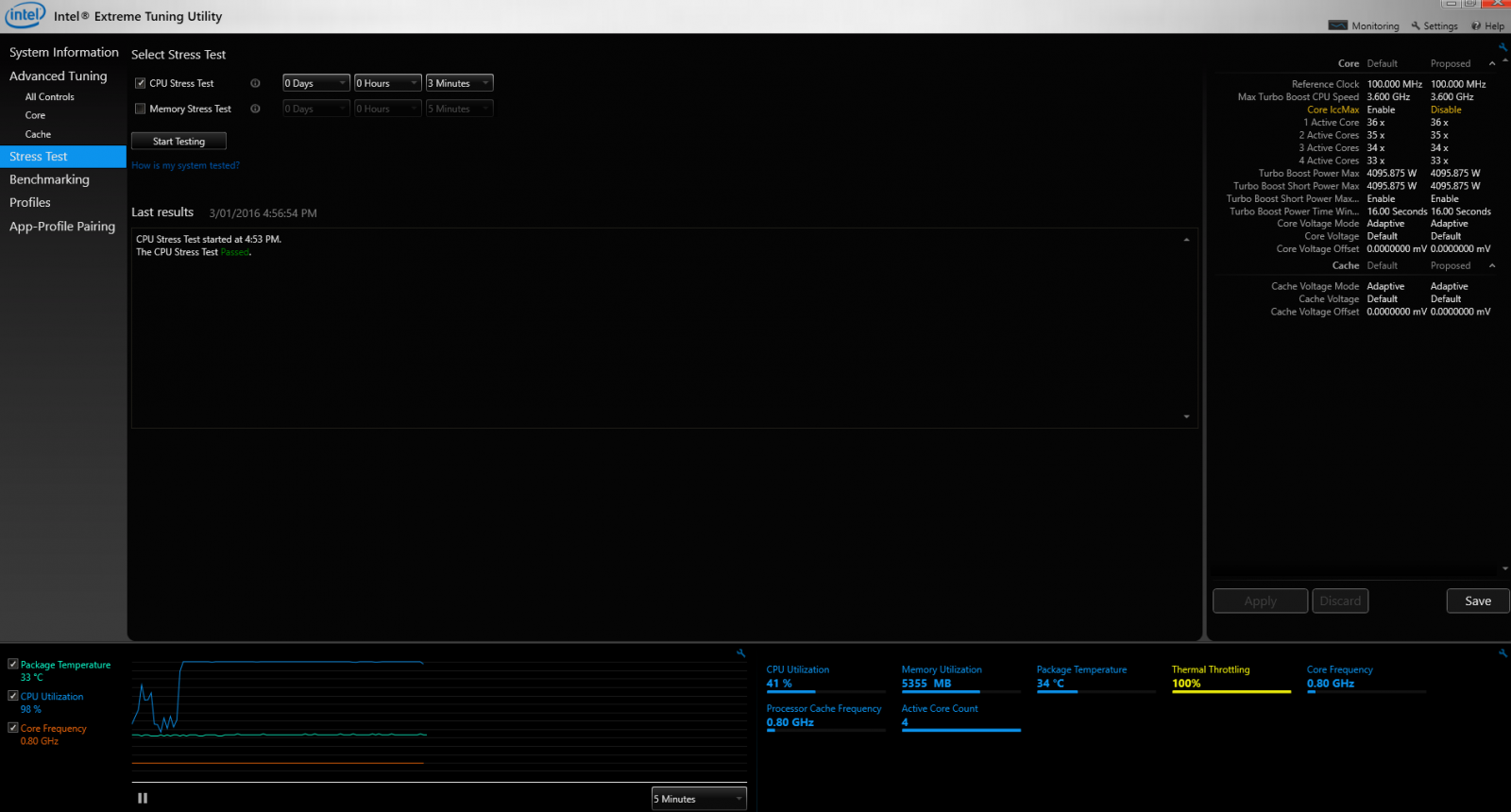Screen dimensions: 1511x812
Task: Enable the CPU Stress Test checkbox
Action: click(x=141, y=83)
